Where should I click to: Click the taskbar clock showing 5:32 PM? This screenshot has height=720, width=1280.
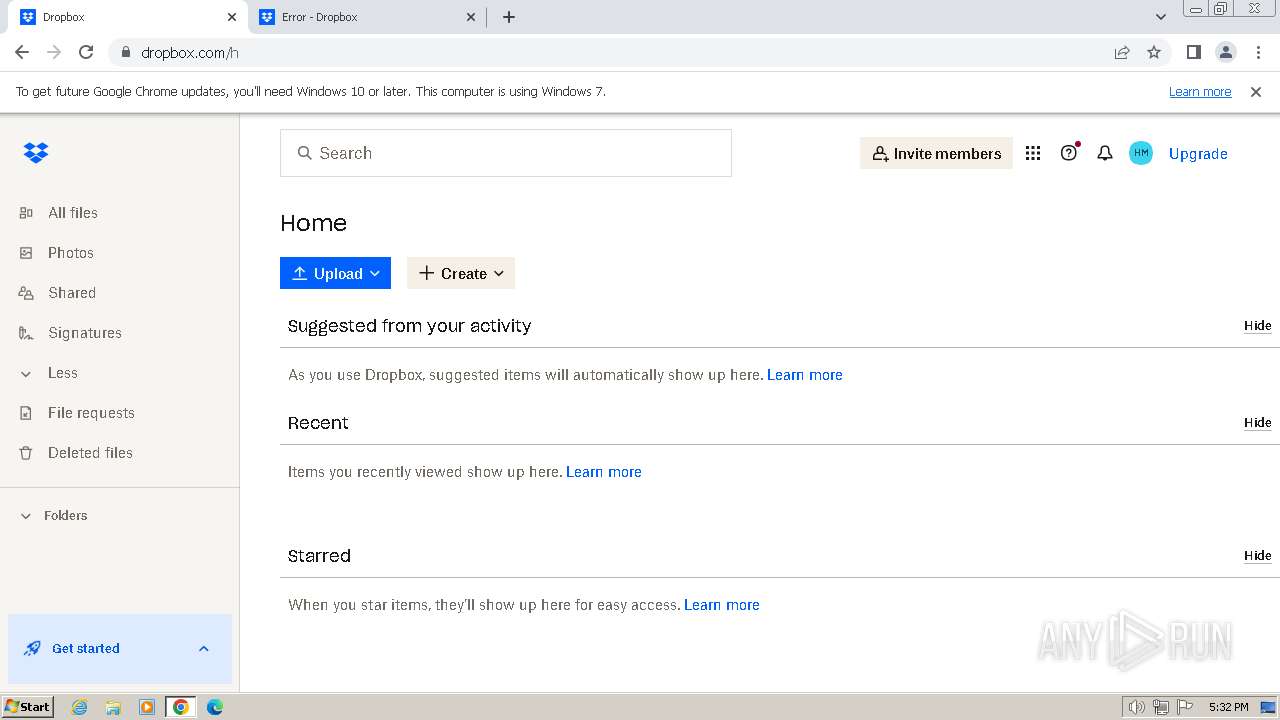point(1228,707)
